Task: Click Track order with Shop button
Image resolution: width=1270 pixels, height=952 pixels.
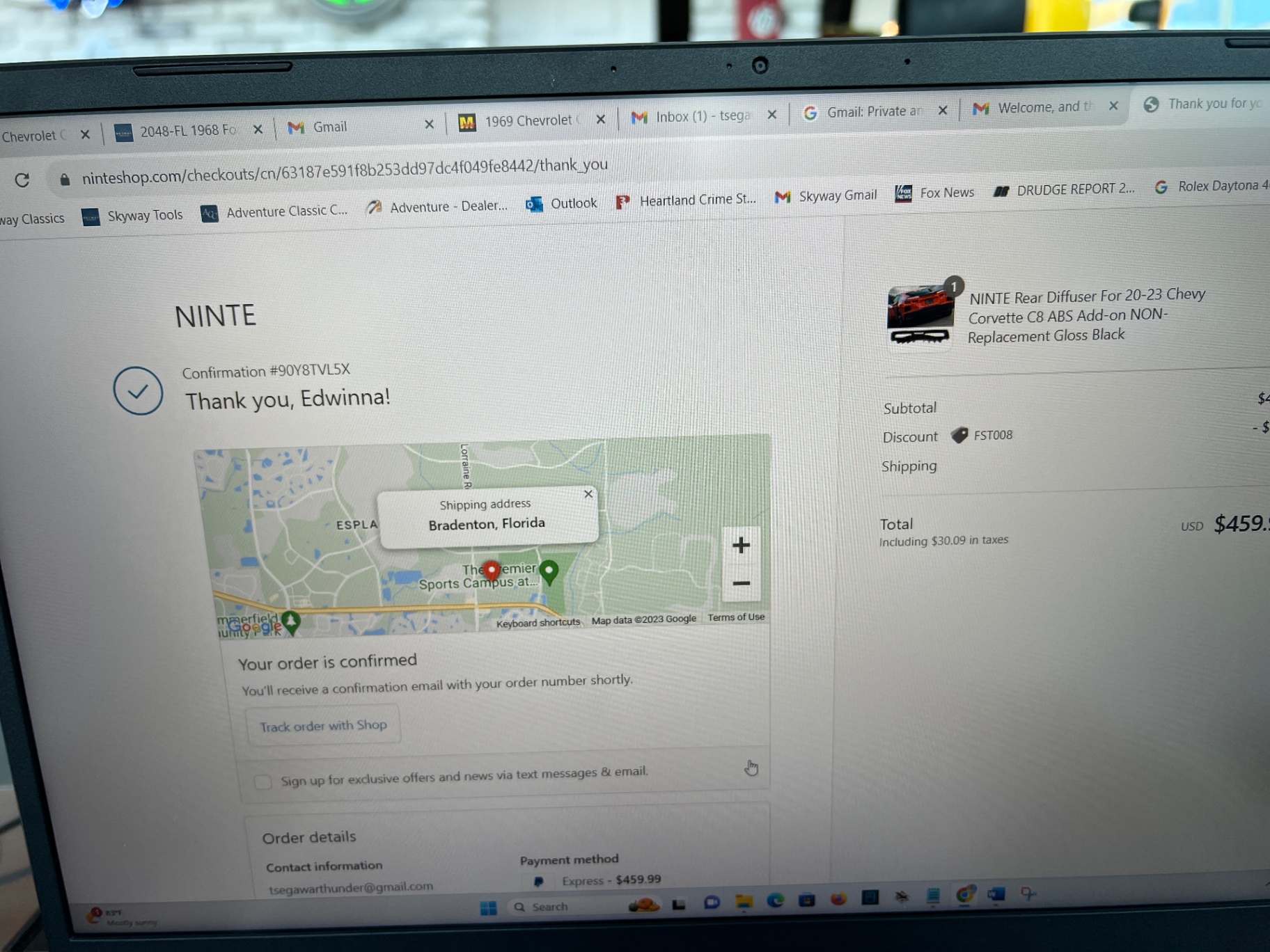Action: [x=323, y=726]
